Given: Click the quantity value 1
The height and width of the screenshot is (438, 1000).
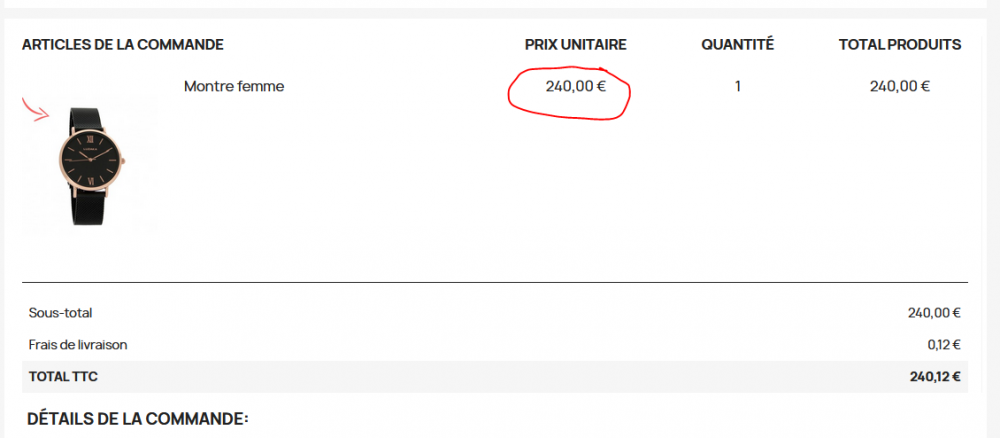Looking at the screenshot, I should click(738, 87).
